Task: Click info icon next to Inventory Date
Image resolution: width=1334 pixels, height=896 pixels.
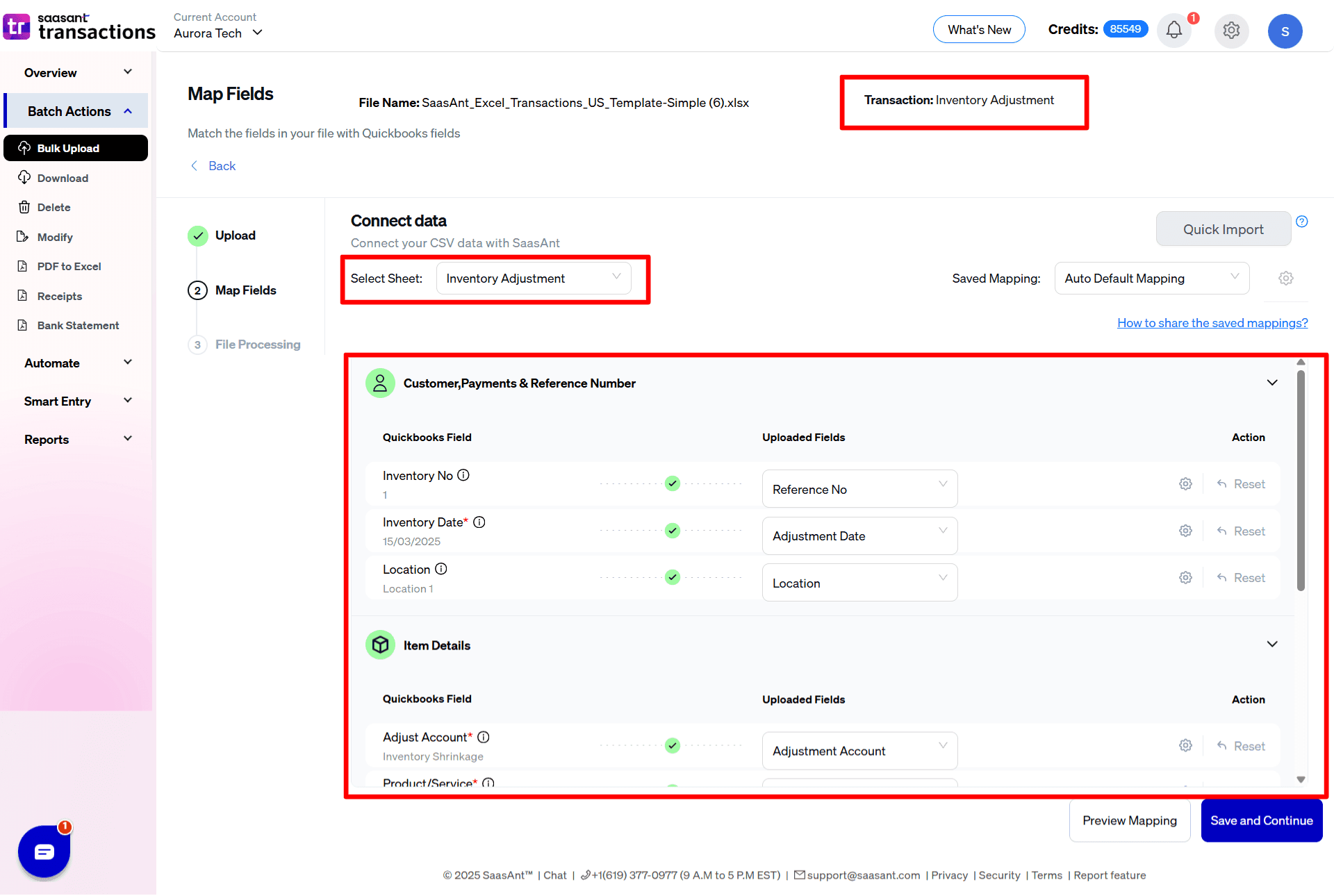Action: 479,522
